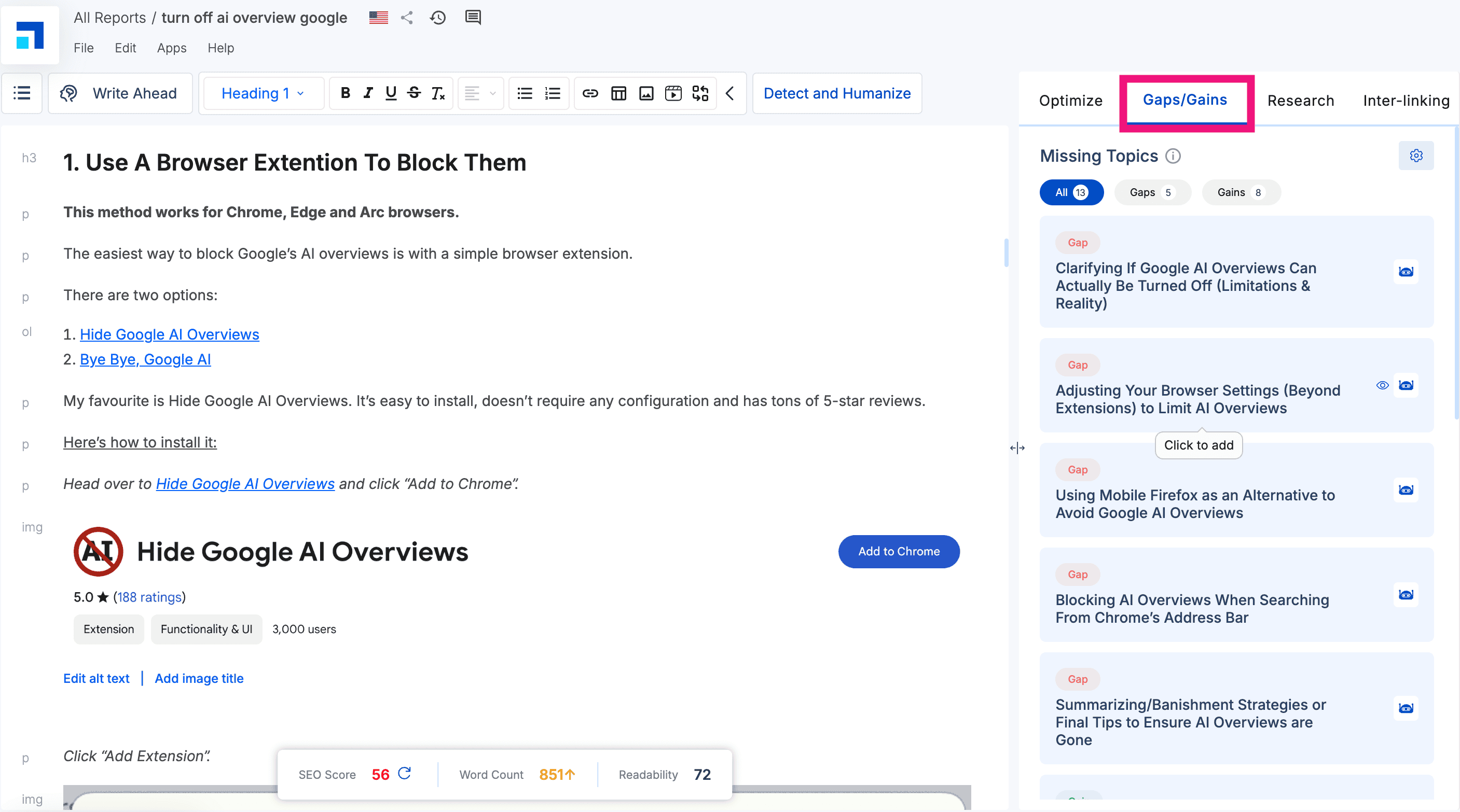1460x812 pixels.
Task: Open the Apps menu
Action: (x=172, y=48)
